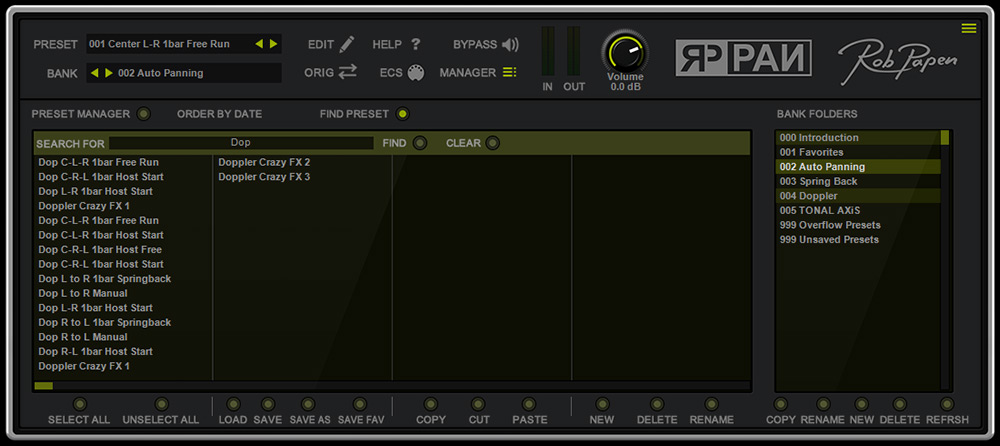Select preset Dop R to L 1bar Springback
1000x446 pixels.
(x=105, y=323)
